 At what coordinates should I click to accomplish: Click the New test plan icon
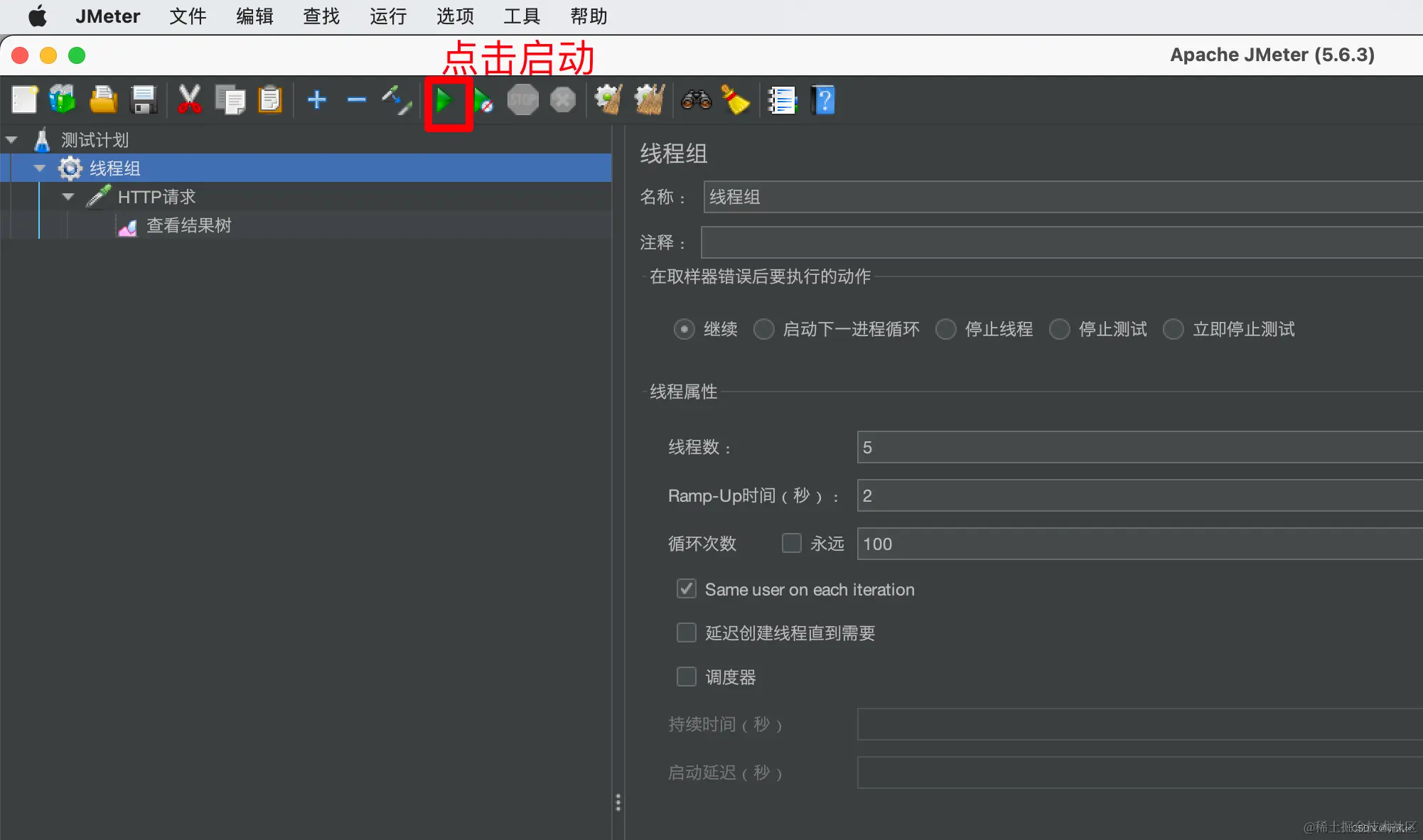25,99
